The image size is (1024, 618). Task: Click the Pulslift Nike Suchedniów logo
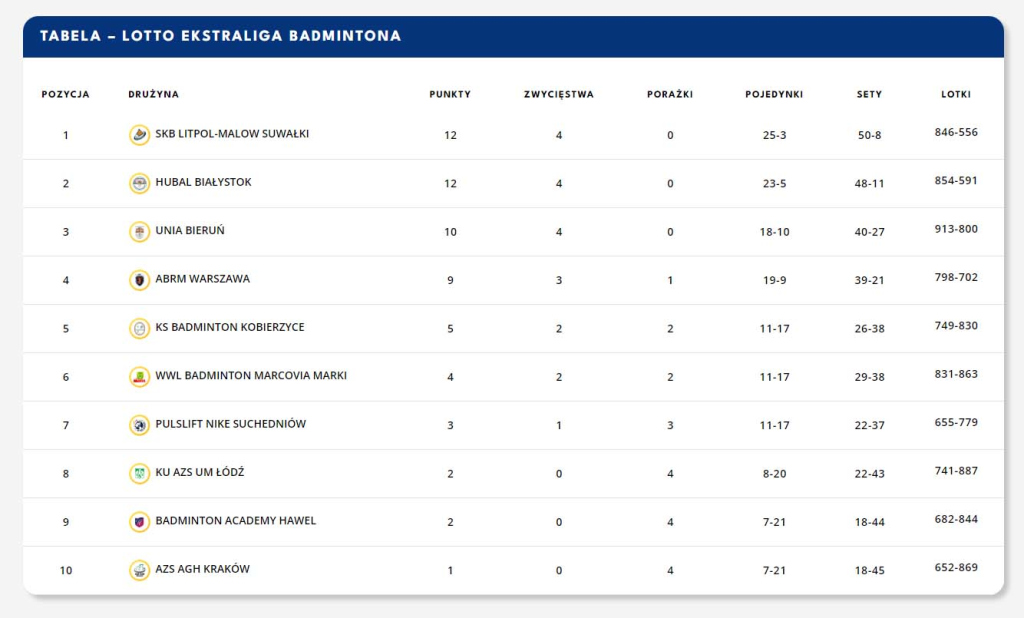click(x=140, y=425)
